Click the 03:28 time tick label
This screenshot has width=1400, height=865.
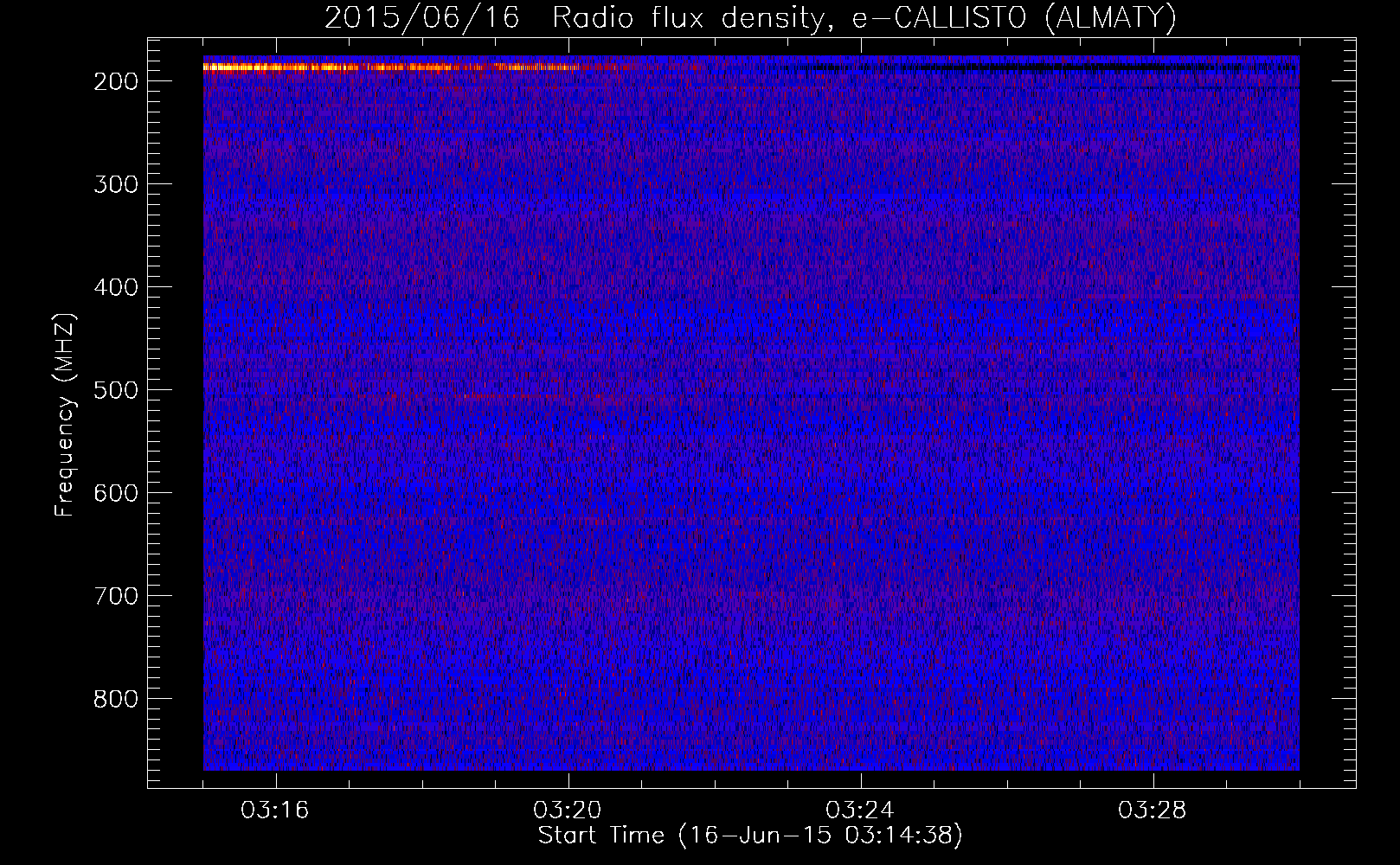pyautogui.click(x=1153, y=811)
